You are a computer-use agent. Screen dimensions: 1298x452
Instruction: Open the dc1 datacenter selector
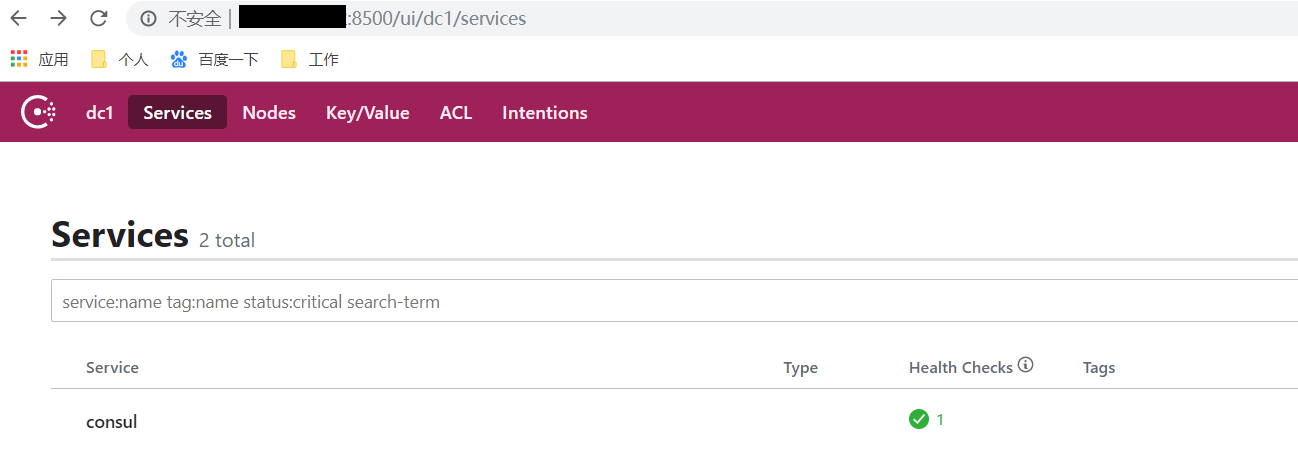tap(99, 113)
